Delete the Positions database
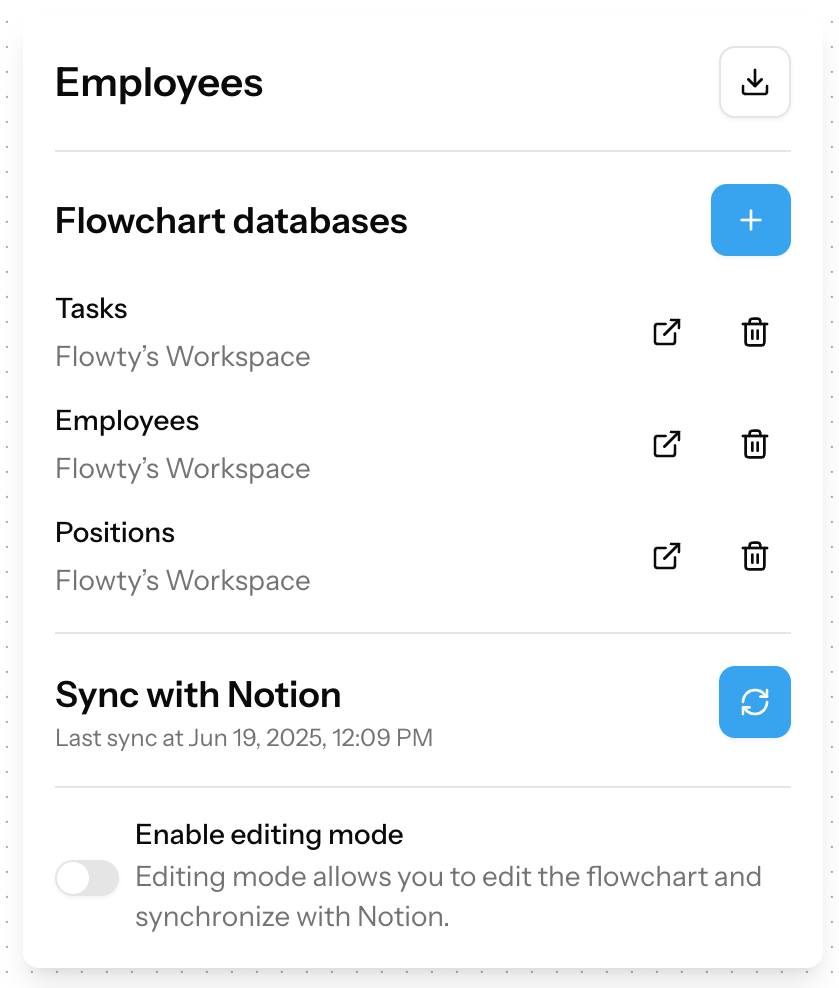 pos(755,556)
